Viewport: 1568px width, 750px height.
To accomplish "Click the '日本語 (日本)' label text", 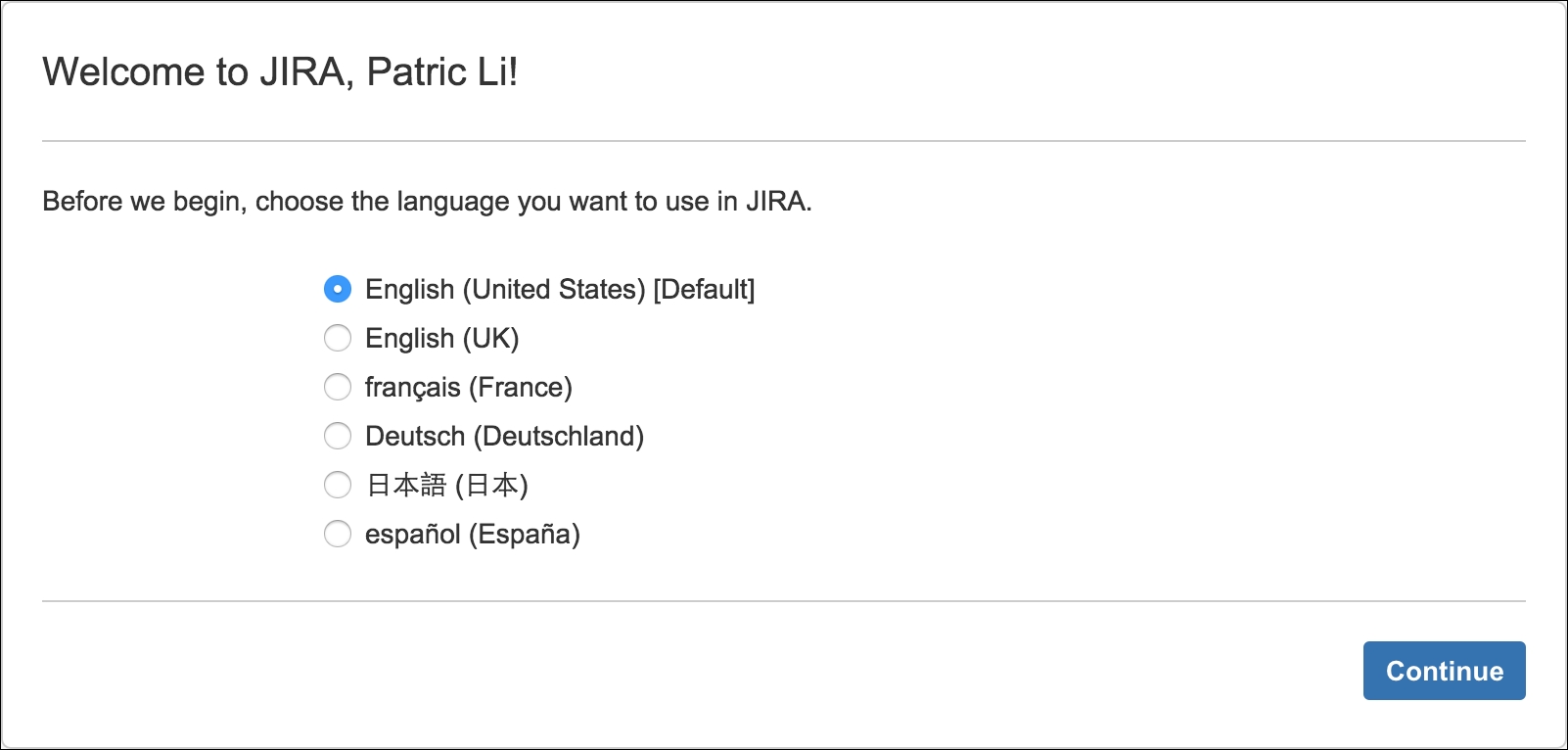I will [x=447, y=485].
